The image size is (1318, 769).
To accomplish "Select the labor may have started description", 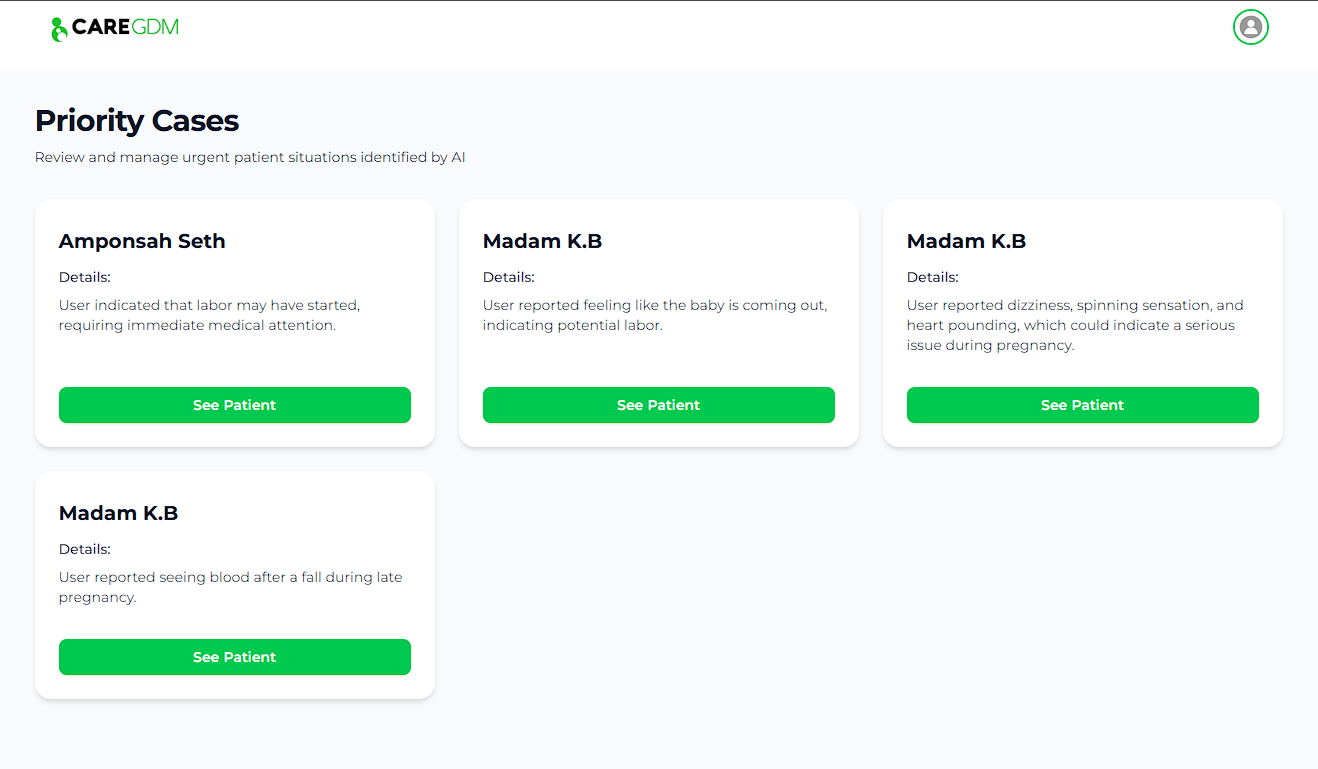I will point(209,315).
